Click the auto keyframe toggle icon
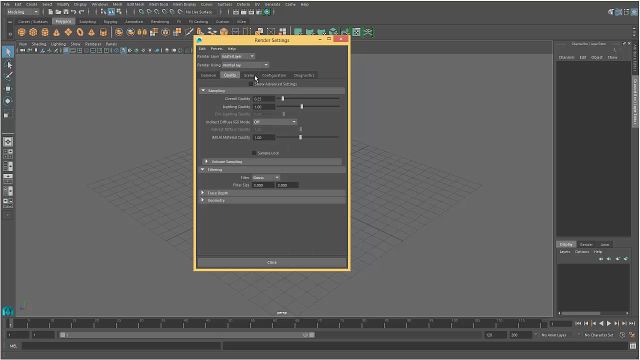 pos(622,335)
